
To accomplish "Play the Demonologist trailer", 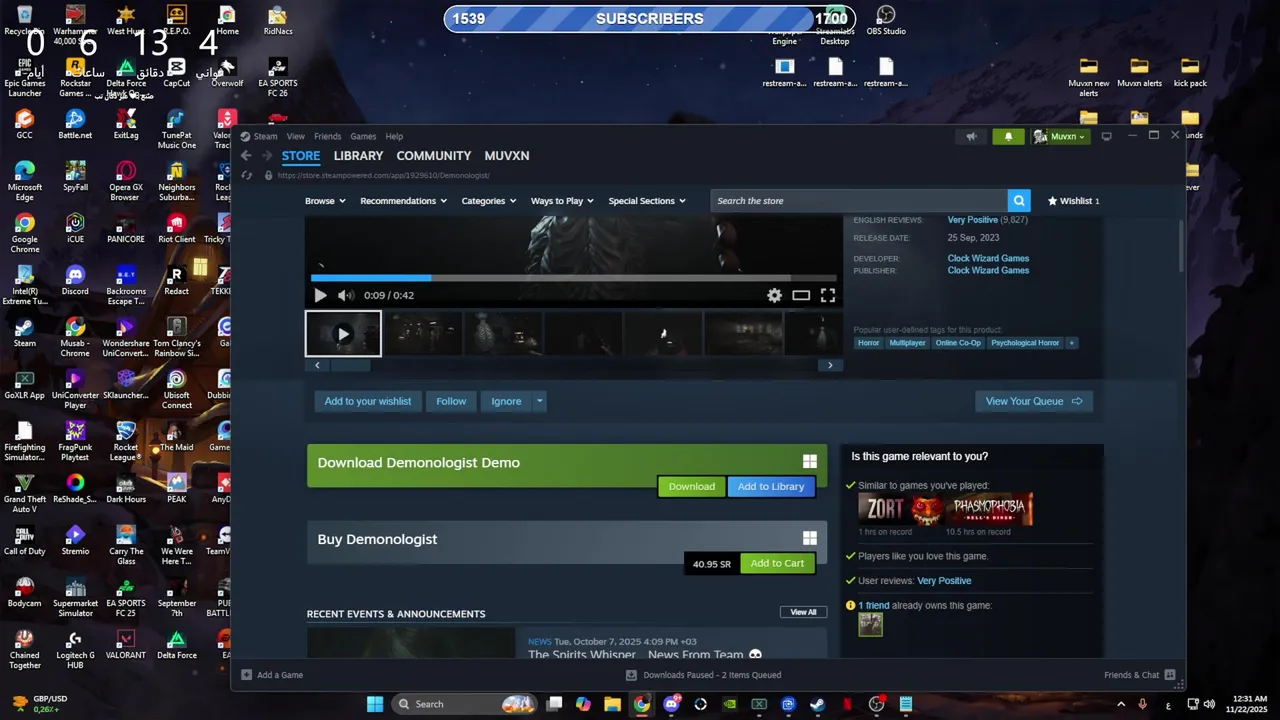I will click(x=320, y=295).
